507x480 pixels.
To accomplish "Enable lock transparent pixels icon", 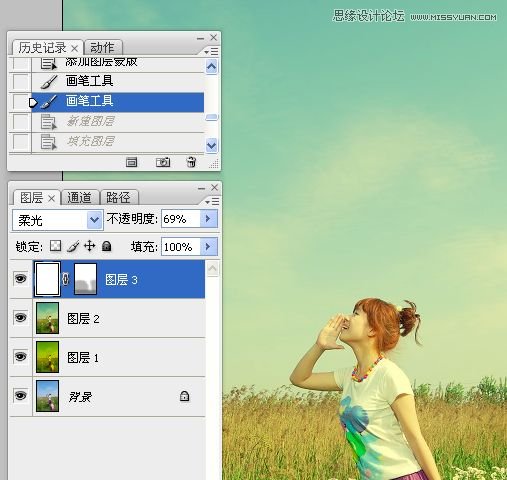I will point(55,246).
